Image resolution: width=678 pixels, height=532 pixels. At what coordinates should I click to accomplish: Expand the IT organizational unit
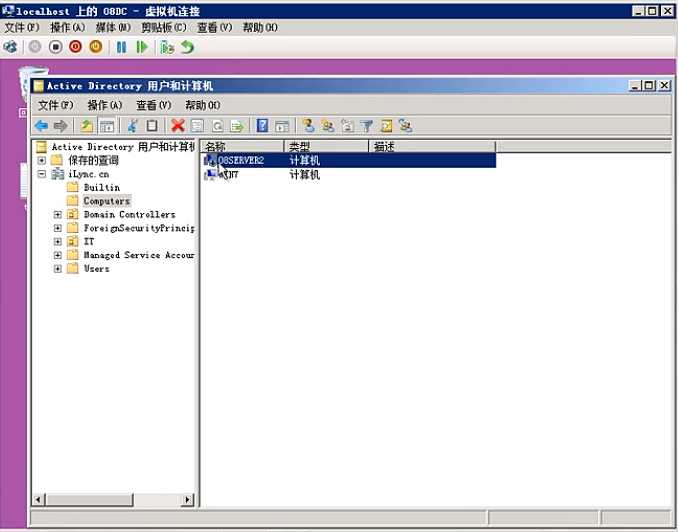(58, 241)
